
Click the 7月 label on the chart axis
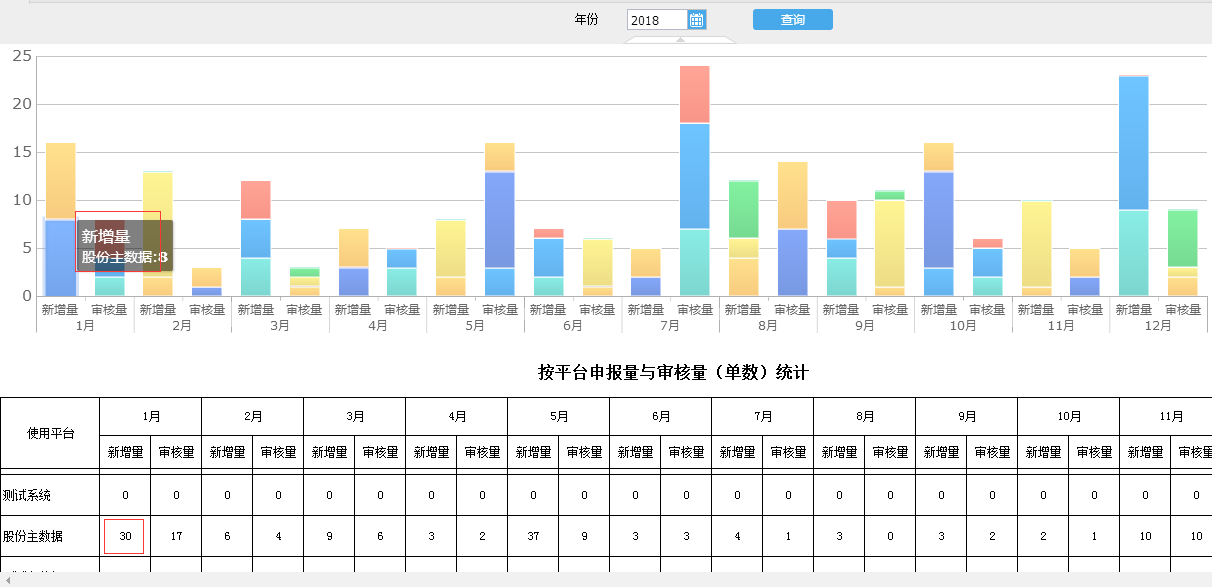click(670, 326)
